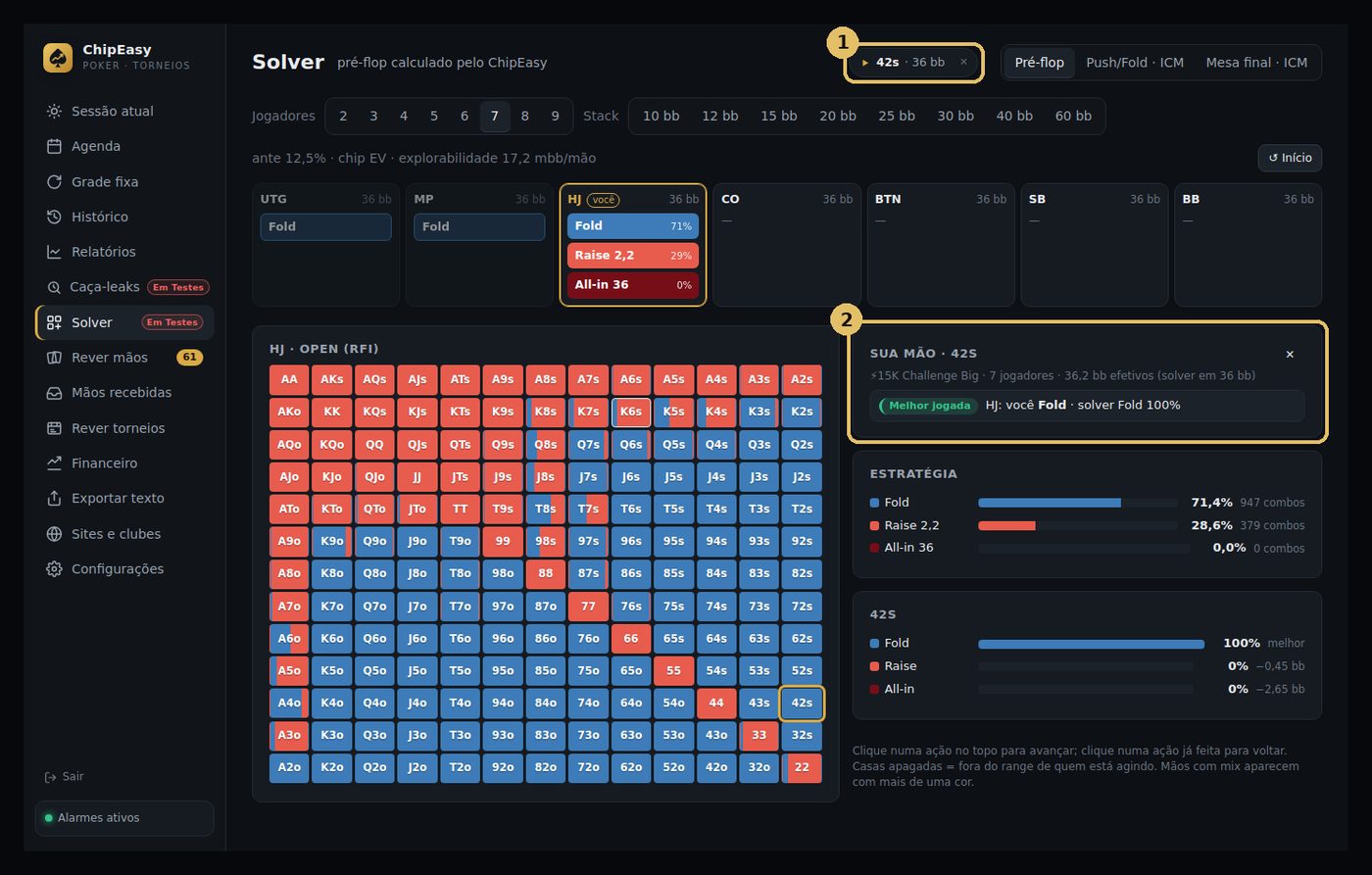Open Rever torneios in sidebar
Image resolution: width=1372 pixels, height=875 pixels.
tap(124, 428)
